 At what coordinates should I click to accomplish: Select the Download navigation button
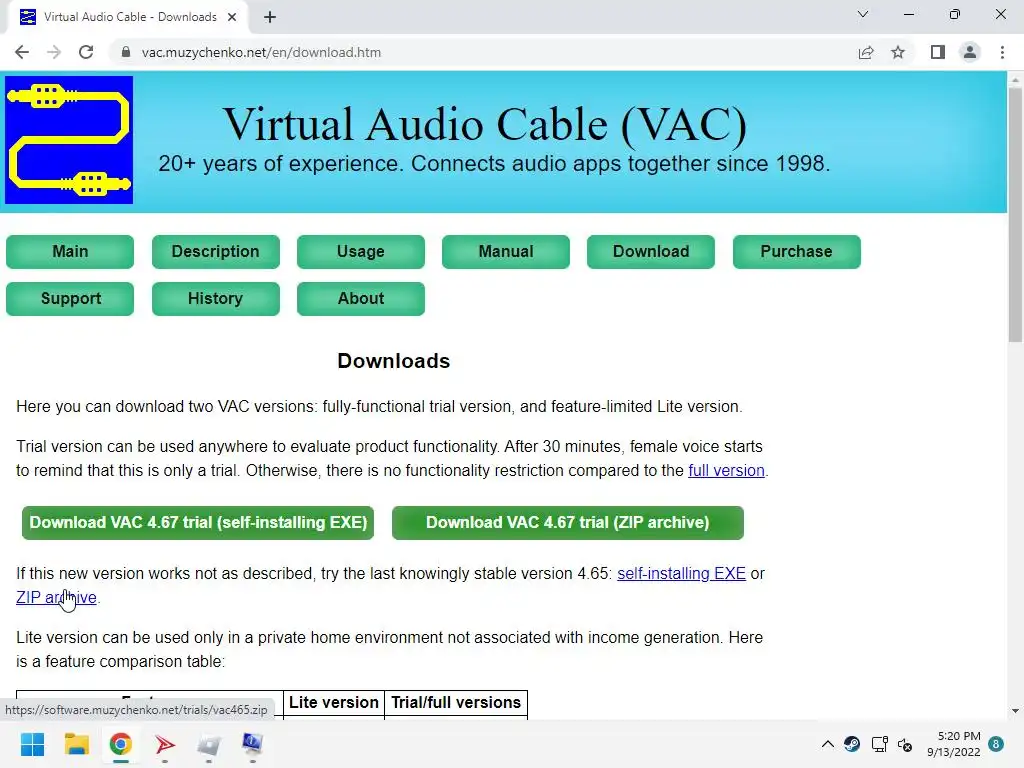click(x=651, y=251)
